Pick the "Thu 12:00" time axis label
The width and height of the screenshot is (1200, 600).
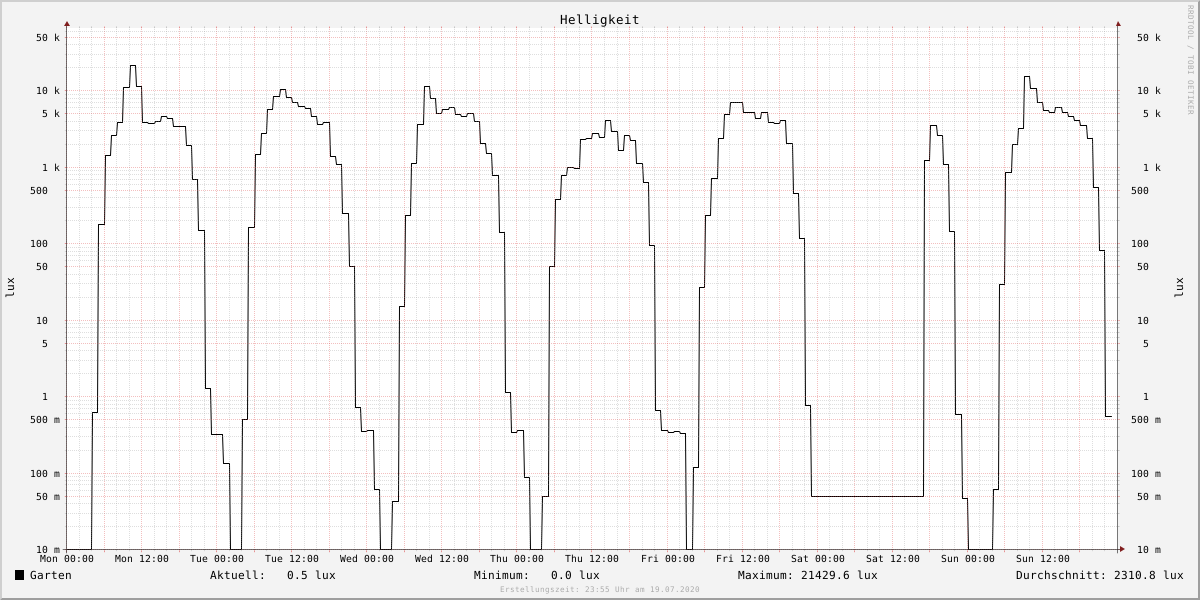coord(592,559)
